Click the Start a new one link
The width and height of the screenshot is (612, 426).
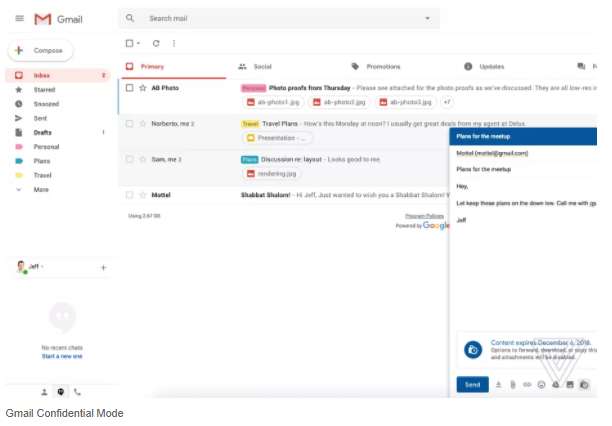[61, 356]
